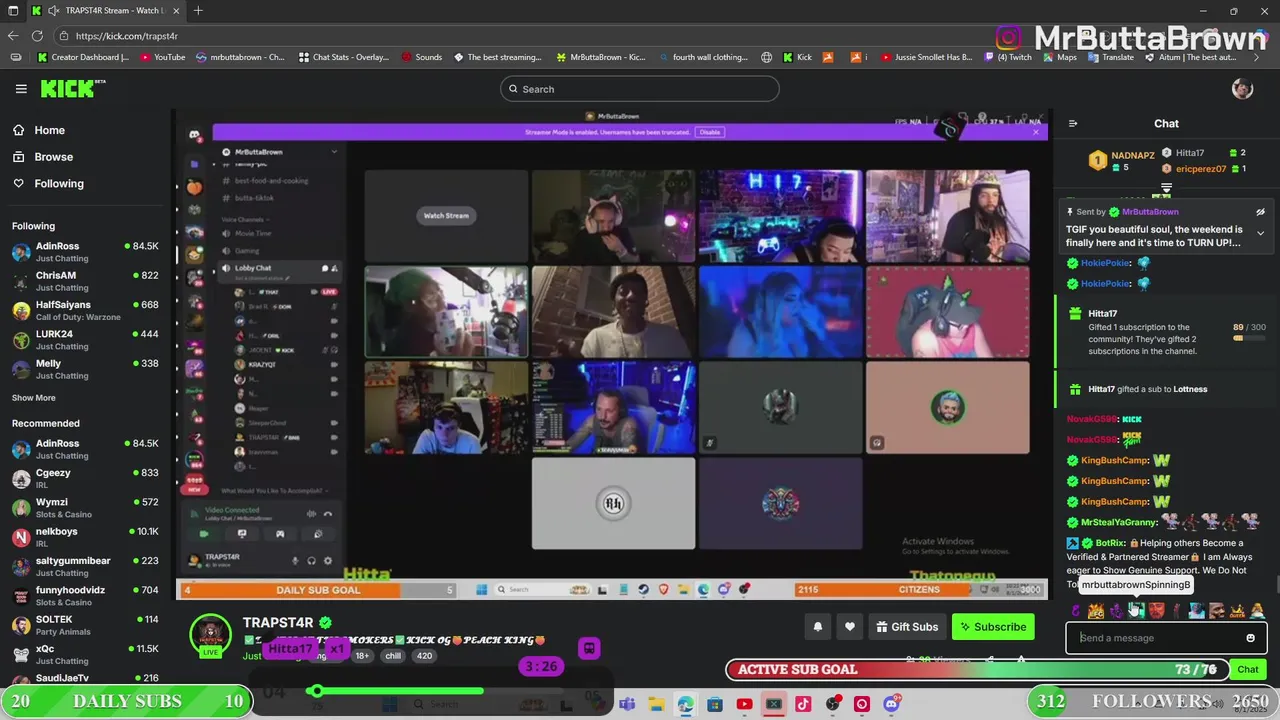Open the Sounds bookmark

pos(421,57)
